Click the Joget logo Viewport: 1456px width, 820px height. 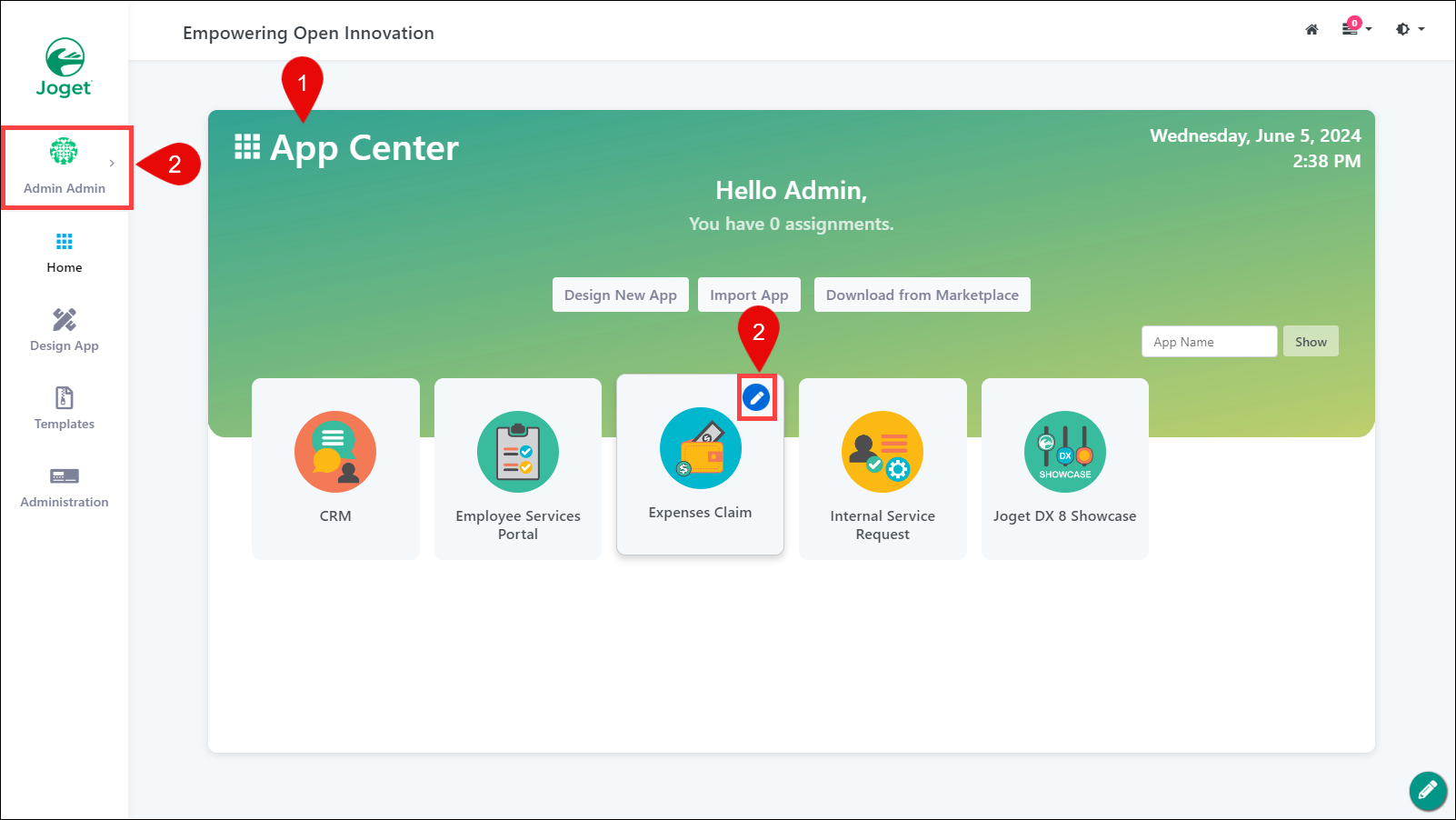pos(65,67)
